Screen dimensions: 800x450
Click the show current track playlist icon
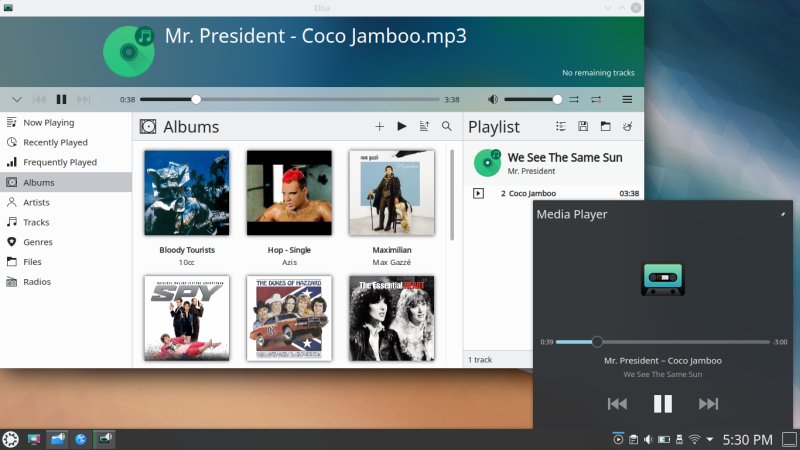[561, 127]
